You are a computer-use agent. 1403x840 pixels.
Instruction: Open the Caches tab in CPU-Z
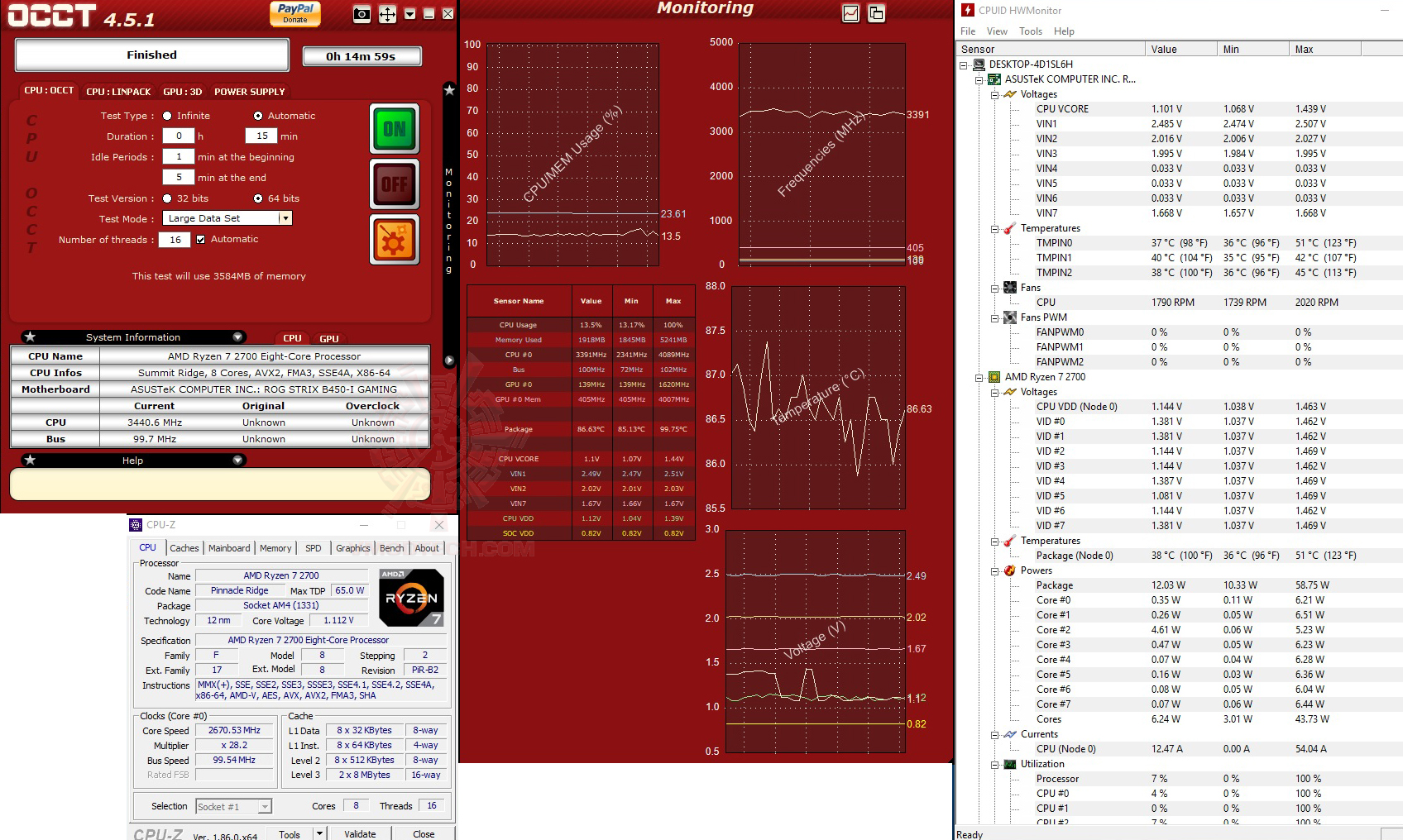pos(184,548)
